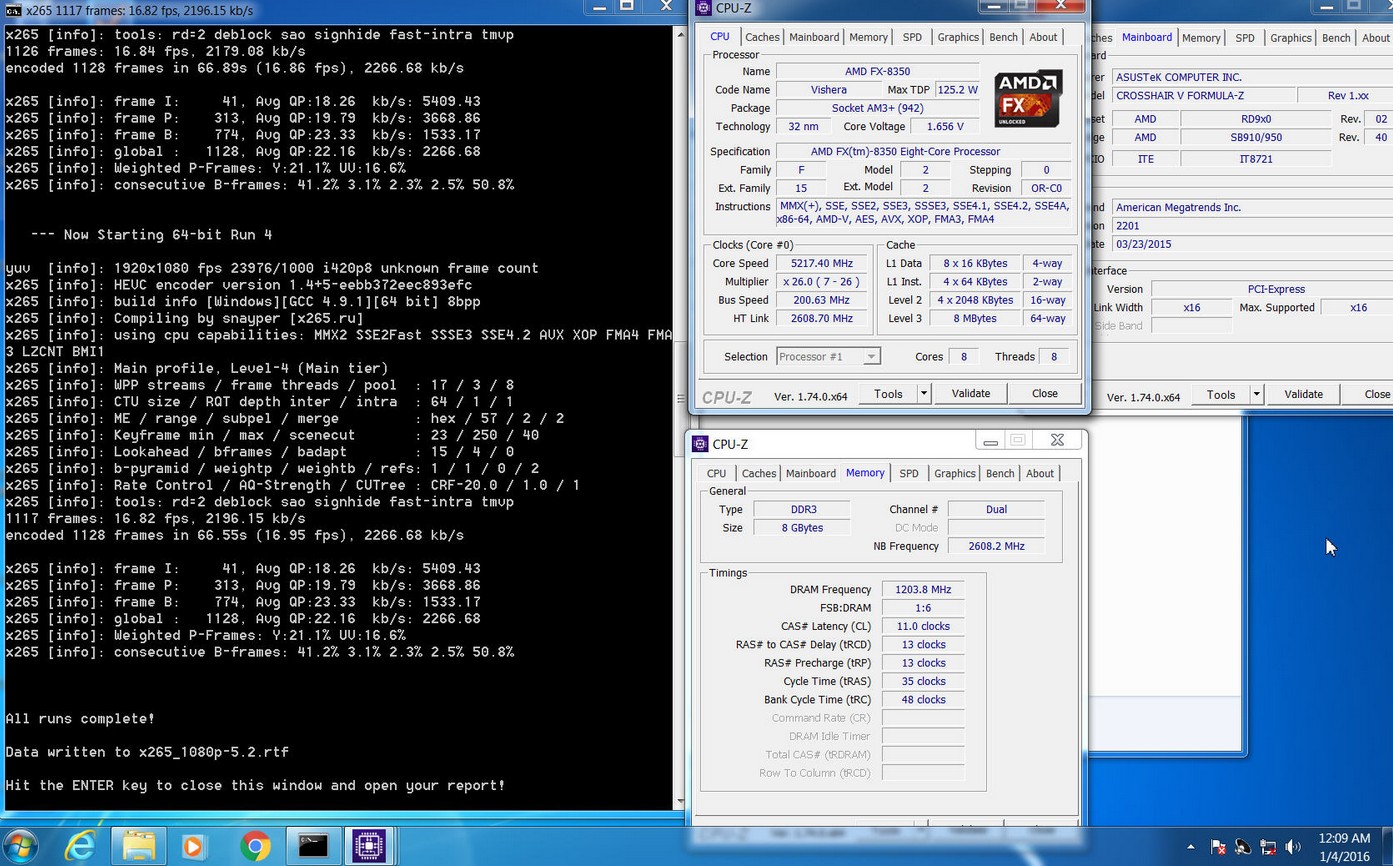Launch Internet Explorer from the taskbar
This screenshot has width=1393, height=866.
point(80,846)
